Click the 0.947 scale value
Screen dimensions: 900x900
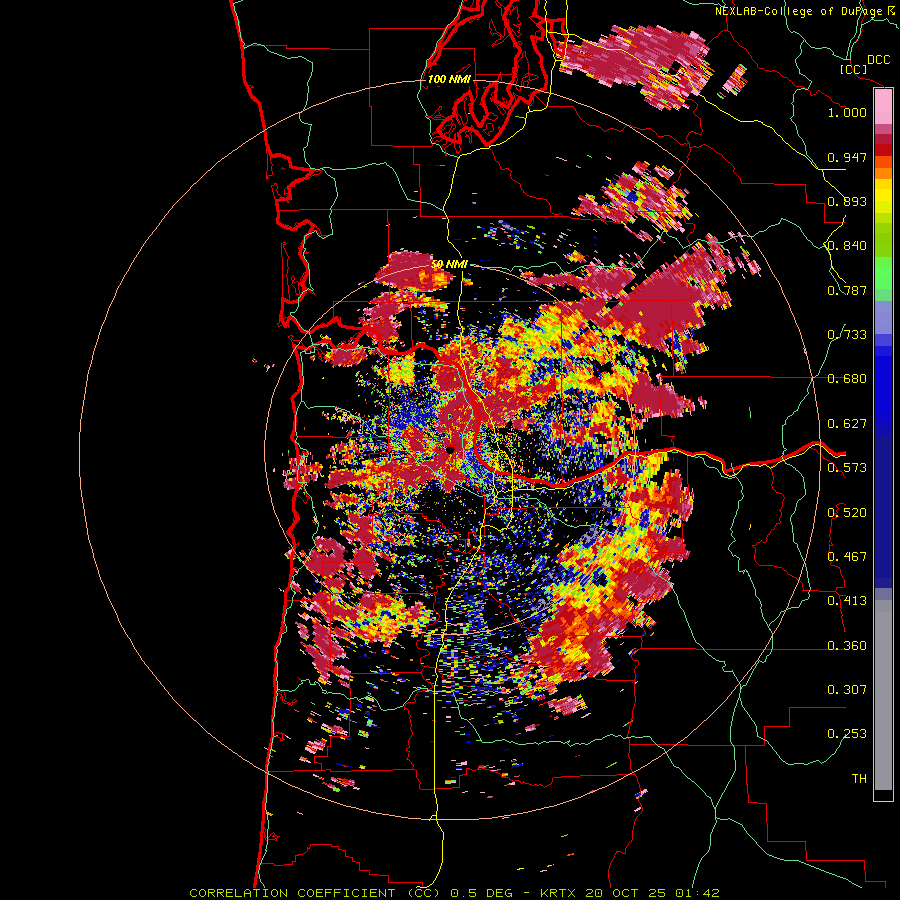coord(847,157)
